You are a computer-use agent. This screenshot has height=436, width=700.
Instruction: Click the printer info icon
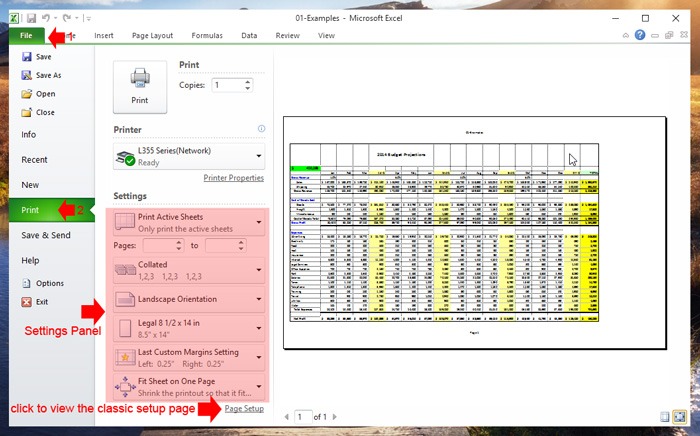coord(261,129)
